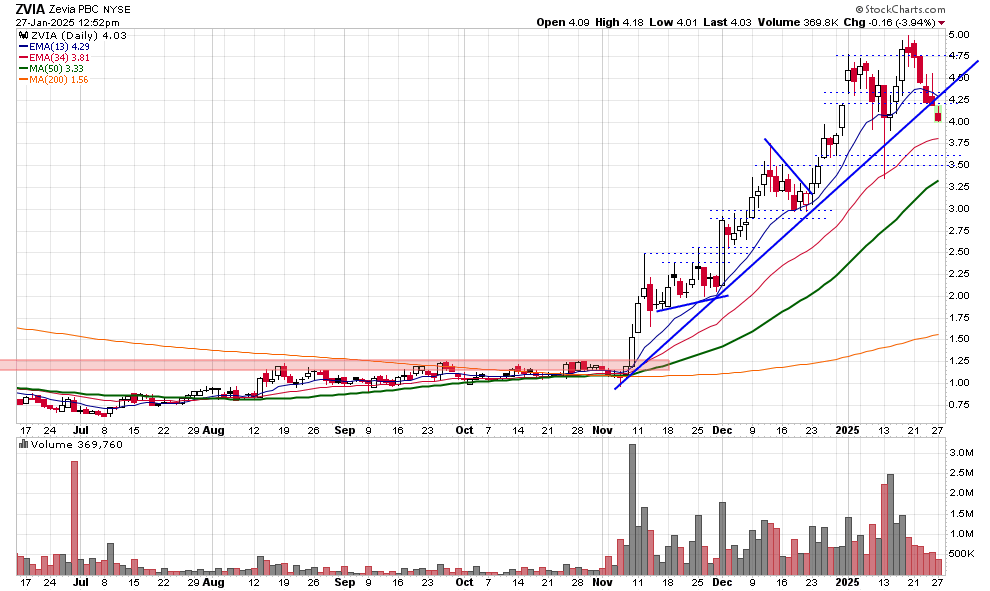Click the Dec label below the price chart
Screen dimensions: 990x591
pos(722,430)
